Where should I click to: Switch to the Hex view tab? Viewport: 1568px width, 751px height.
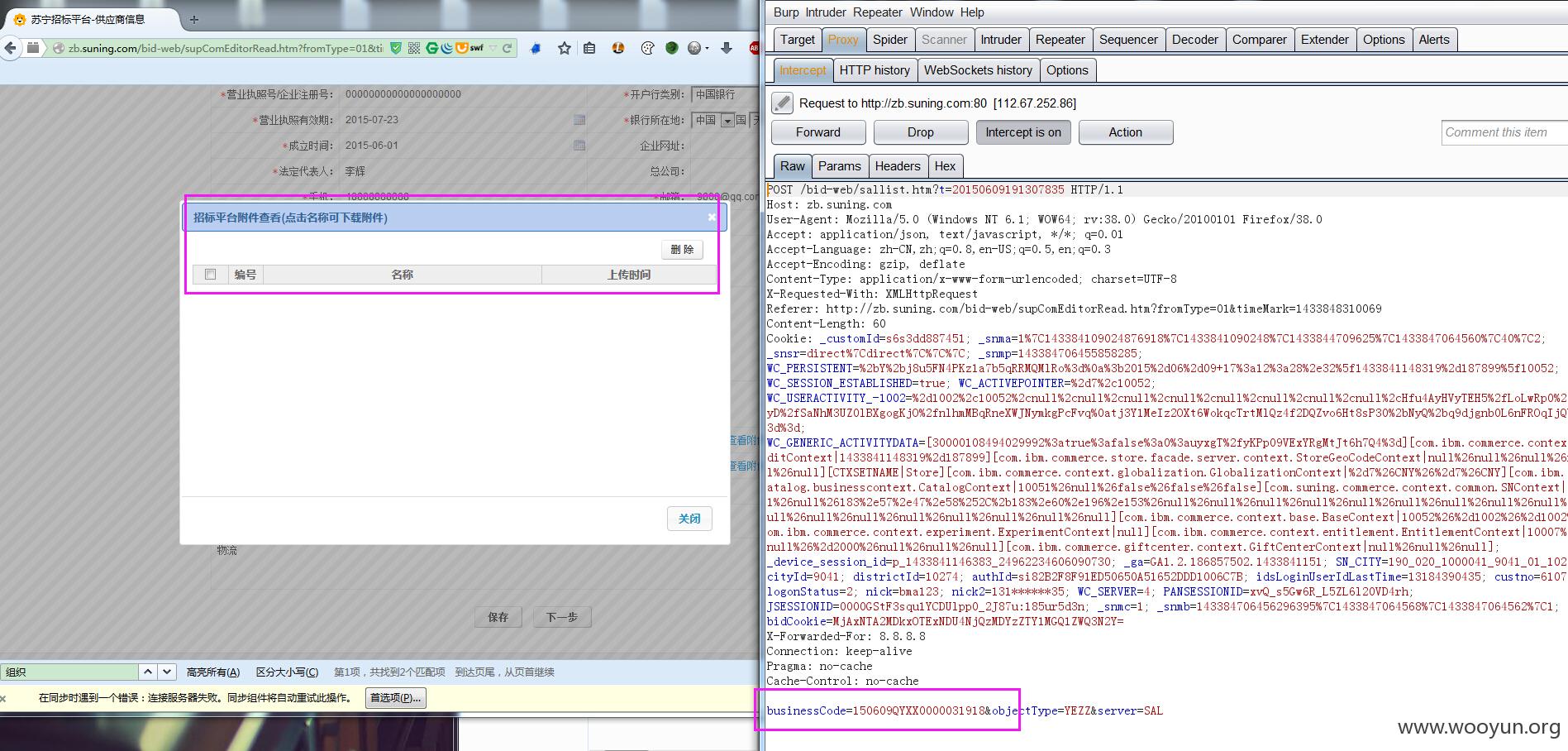tap(945, 166)
